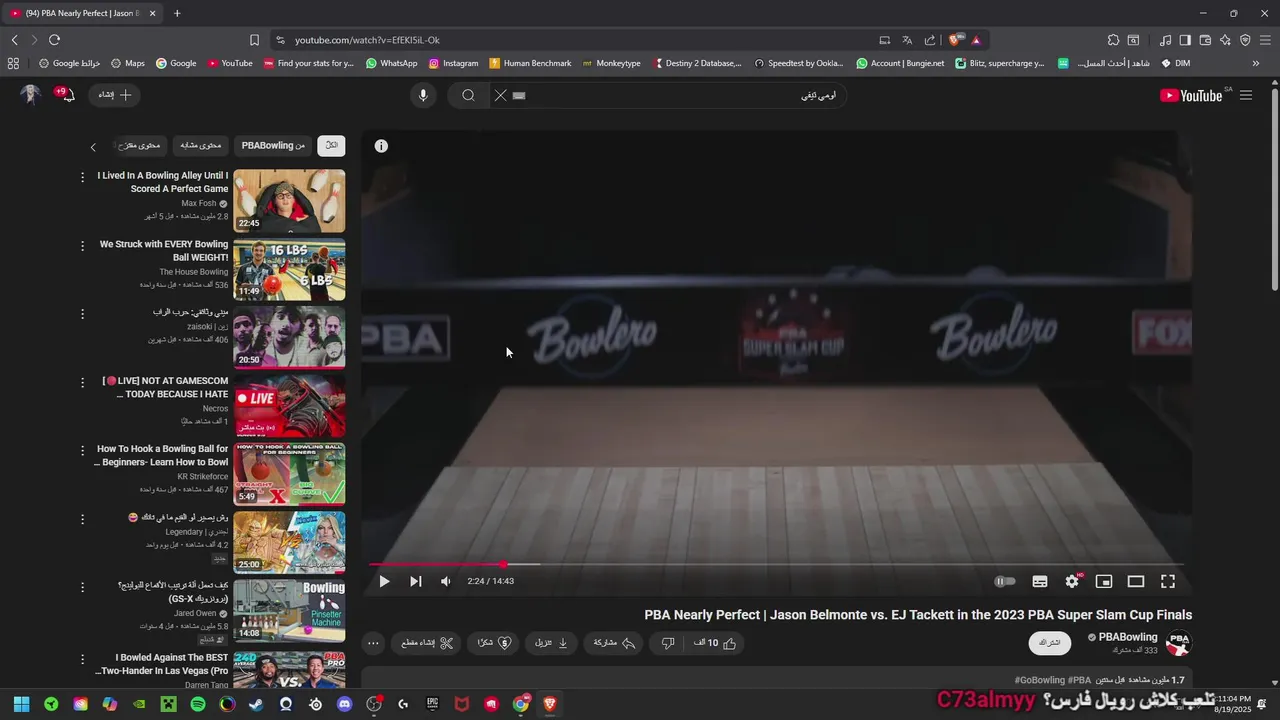
Task: Open options for 'We Struck with EVERY' video
Action: [83, 246]
